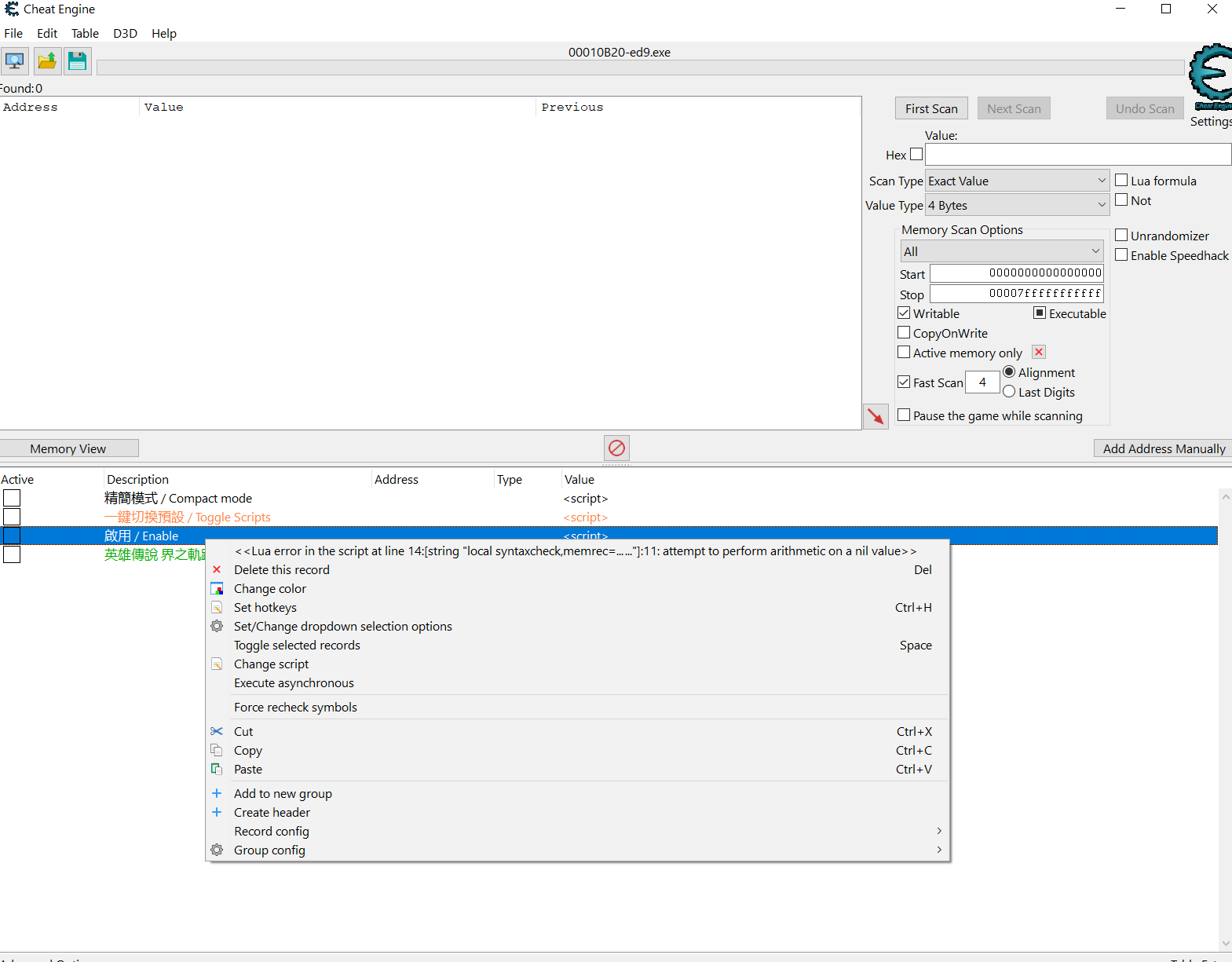1232x962 pixels.
Task: Choose Execute asynchronous from context menu
Action: [x=578, y=683]
